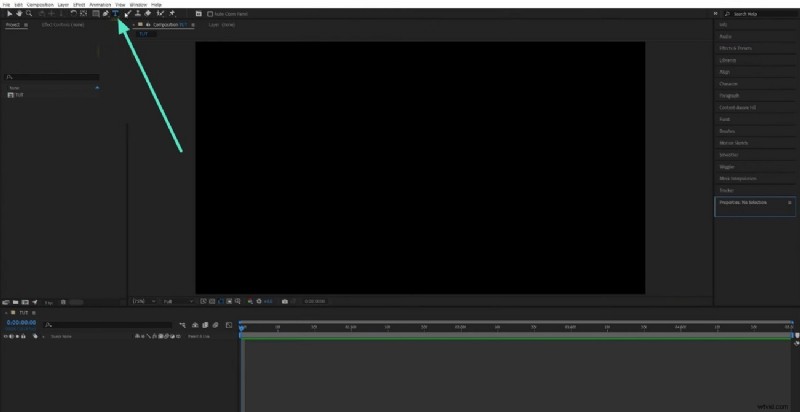Open the Edit menu

click(x=18, y=5)
